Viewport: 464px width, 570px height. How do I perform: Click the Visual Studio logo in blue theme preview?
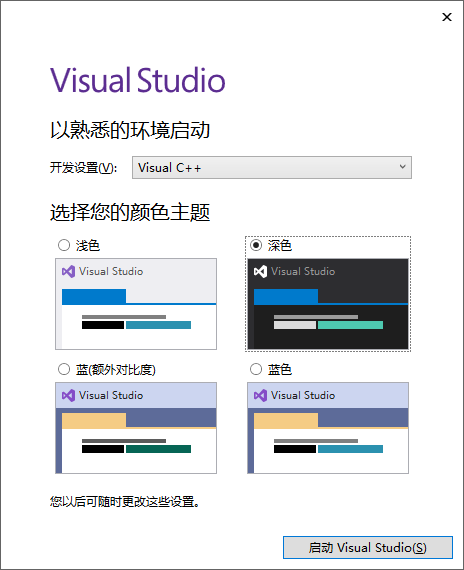coord(260,395)
